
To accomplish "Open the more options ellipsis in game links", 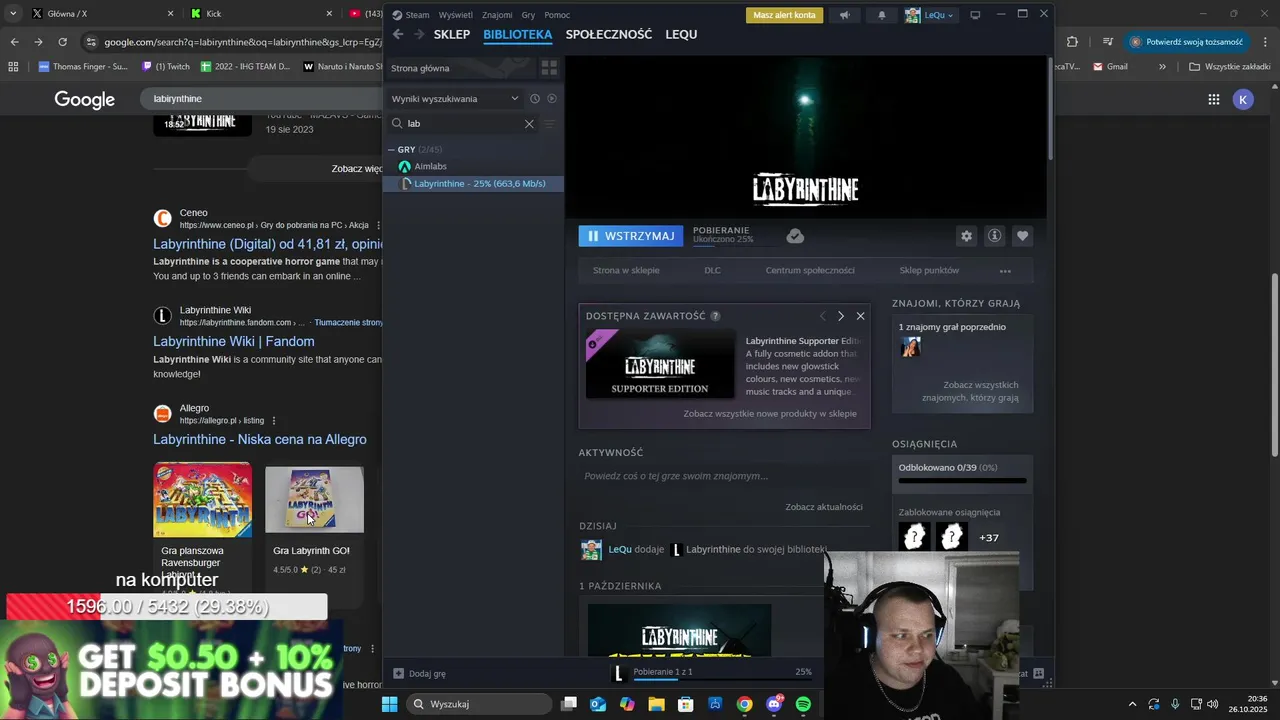I will click(1005, 271).
